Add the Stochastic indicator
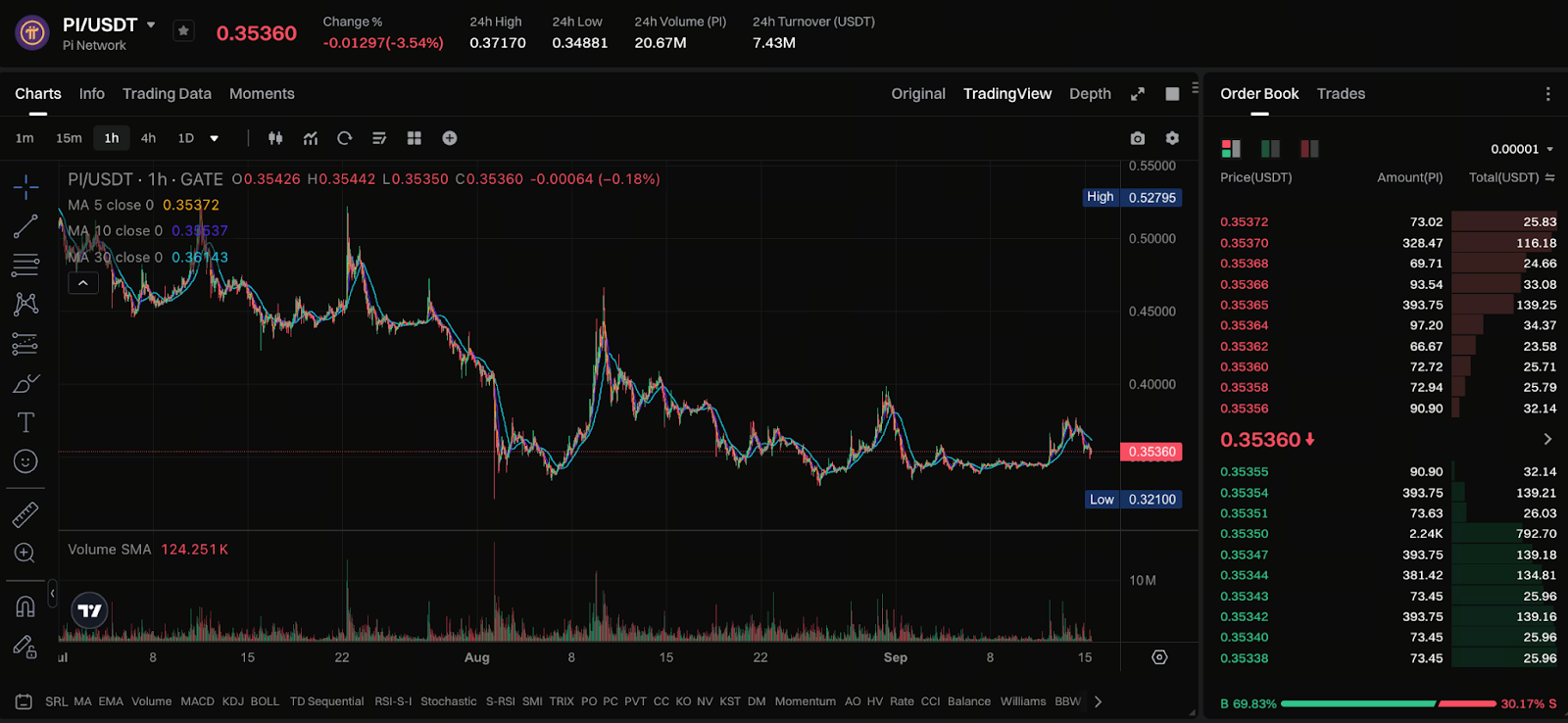This screenshot has width=1568, height=723. [x=449, y=701]
